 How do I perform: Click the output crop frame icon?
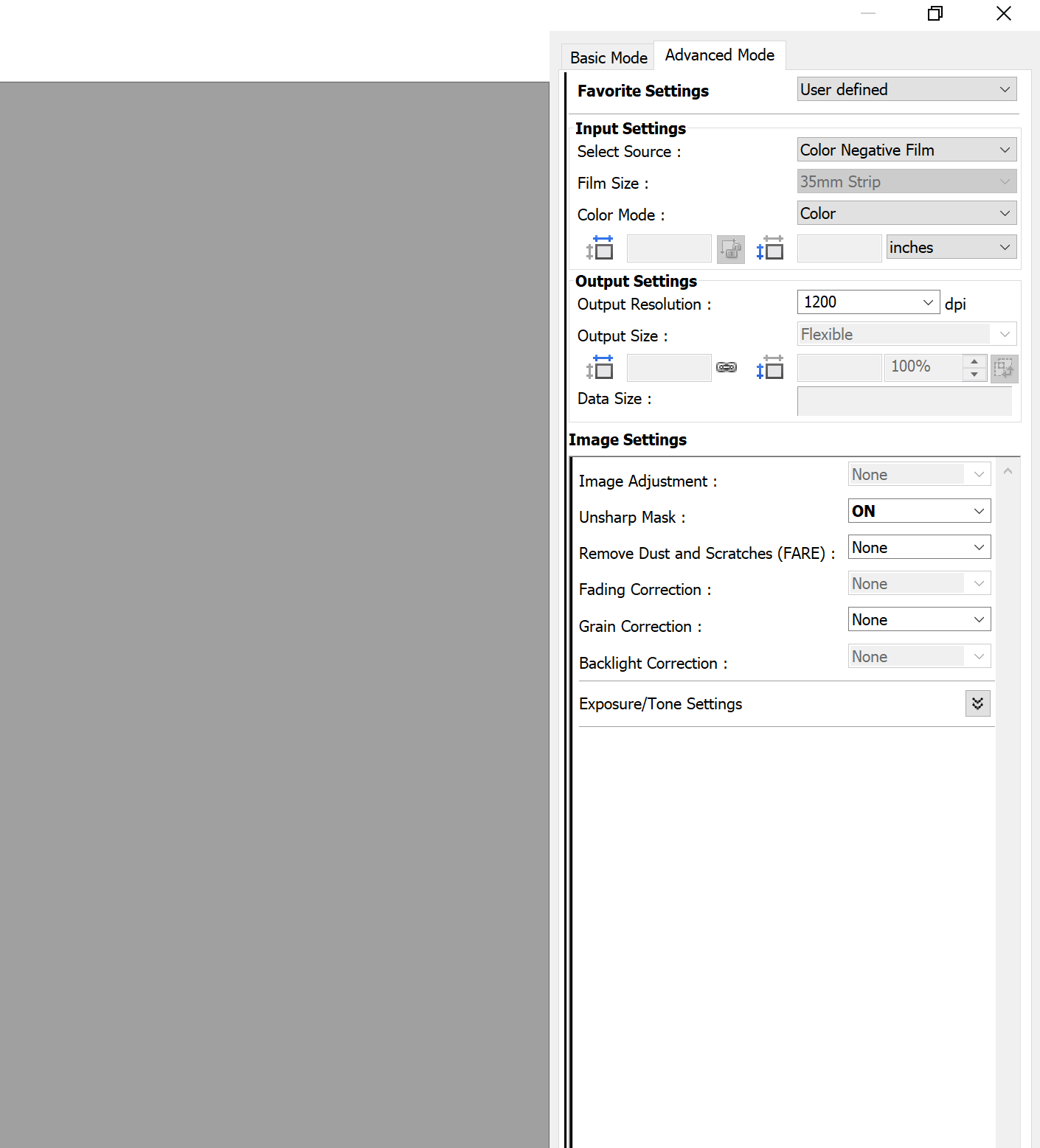tap(1004, 368)
